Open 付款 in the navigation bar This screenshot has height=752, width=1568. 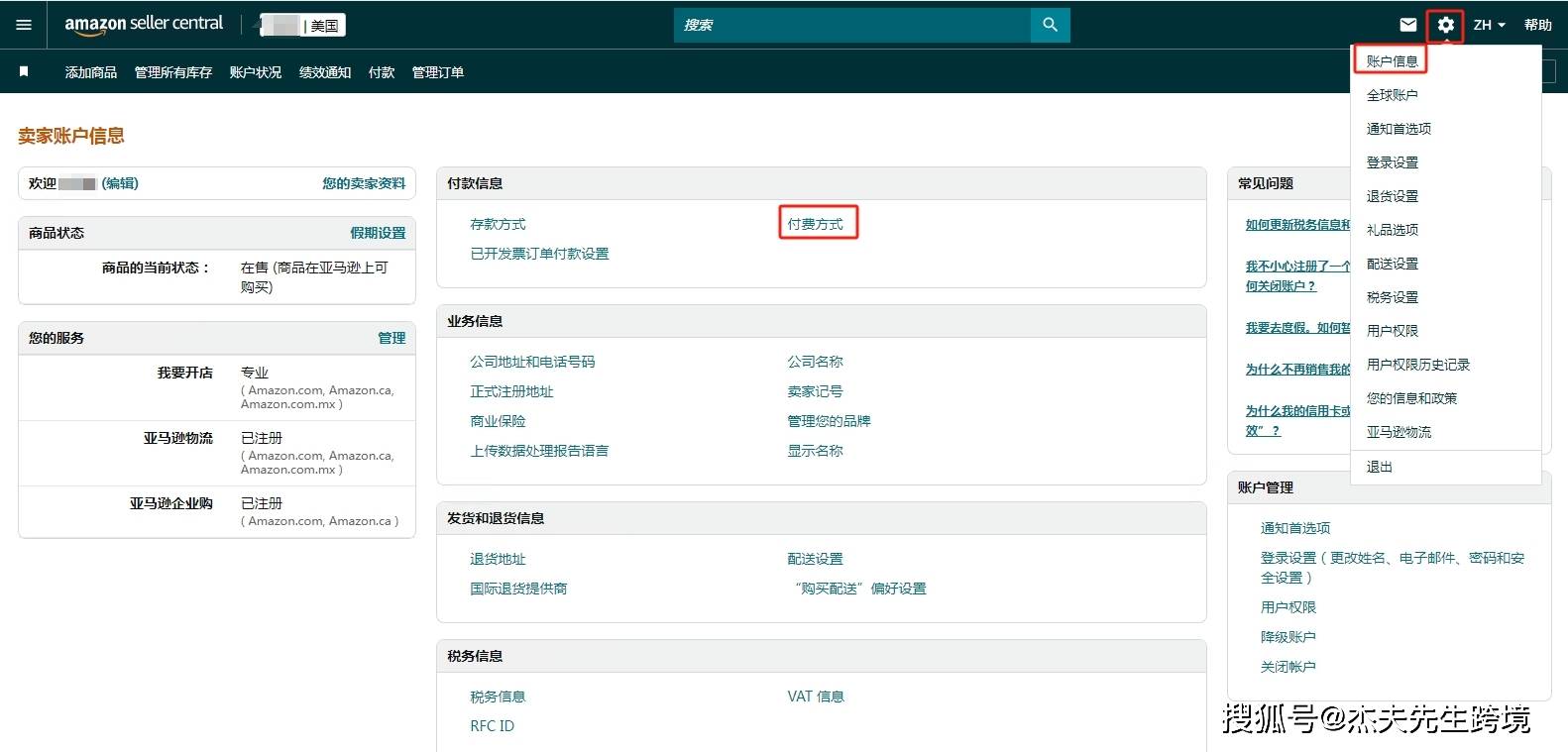coord(382,72)
